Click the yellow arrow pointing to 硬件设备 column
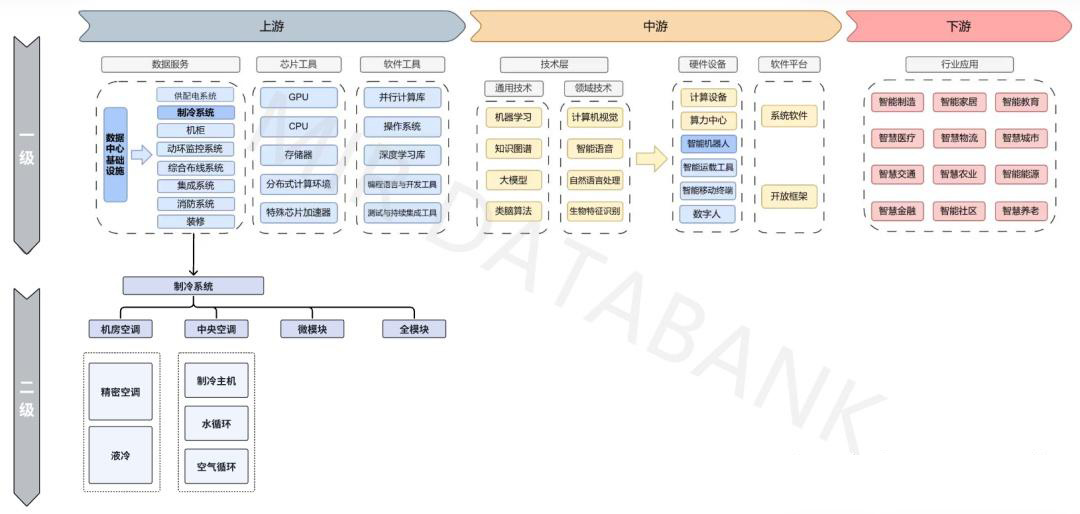 pyautogui.click(x=651, y=158)
